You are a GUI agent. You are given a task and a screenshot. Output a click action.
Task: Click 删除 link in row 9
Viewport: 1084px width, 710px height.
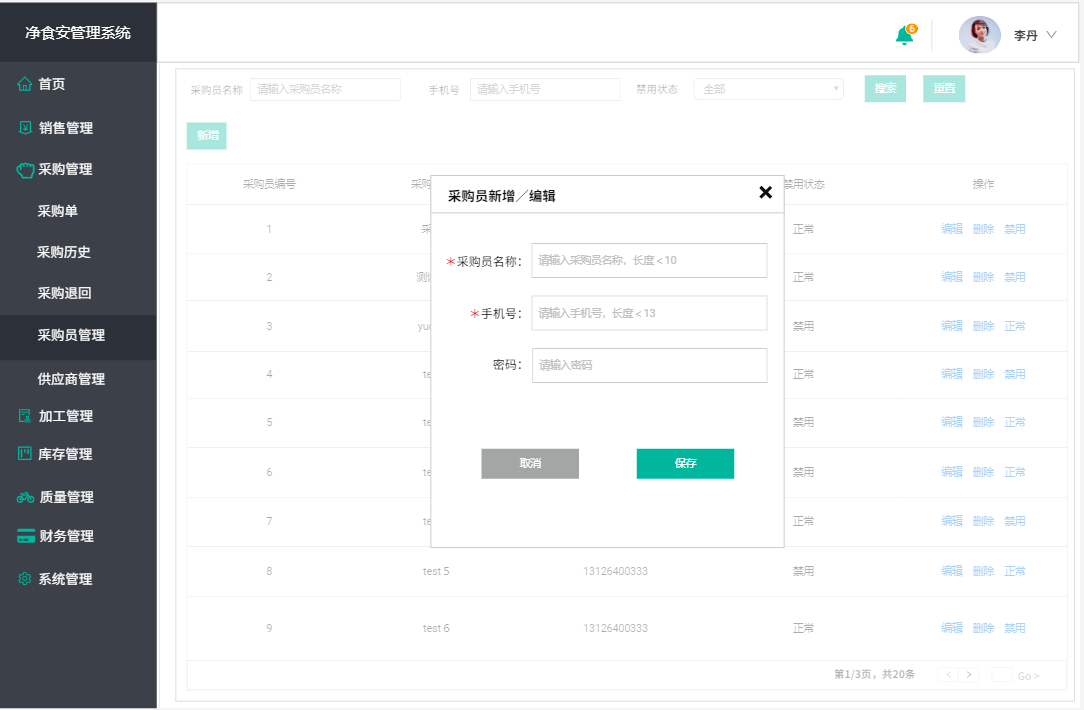click(983, 628)
